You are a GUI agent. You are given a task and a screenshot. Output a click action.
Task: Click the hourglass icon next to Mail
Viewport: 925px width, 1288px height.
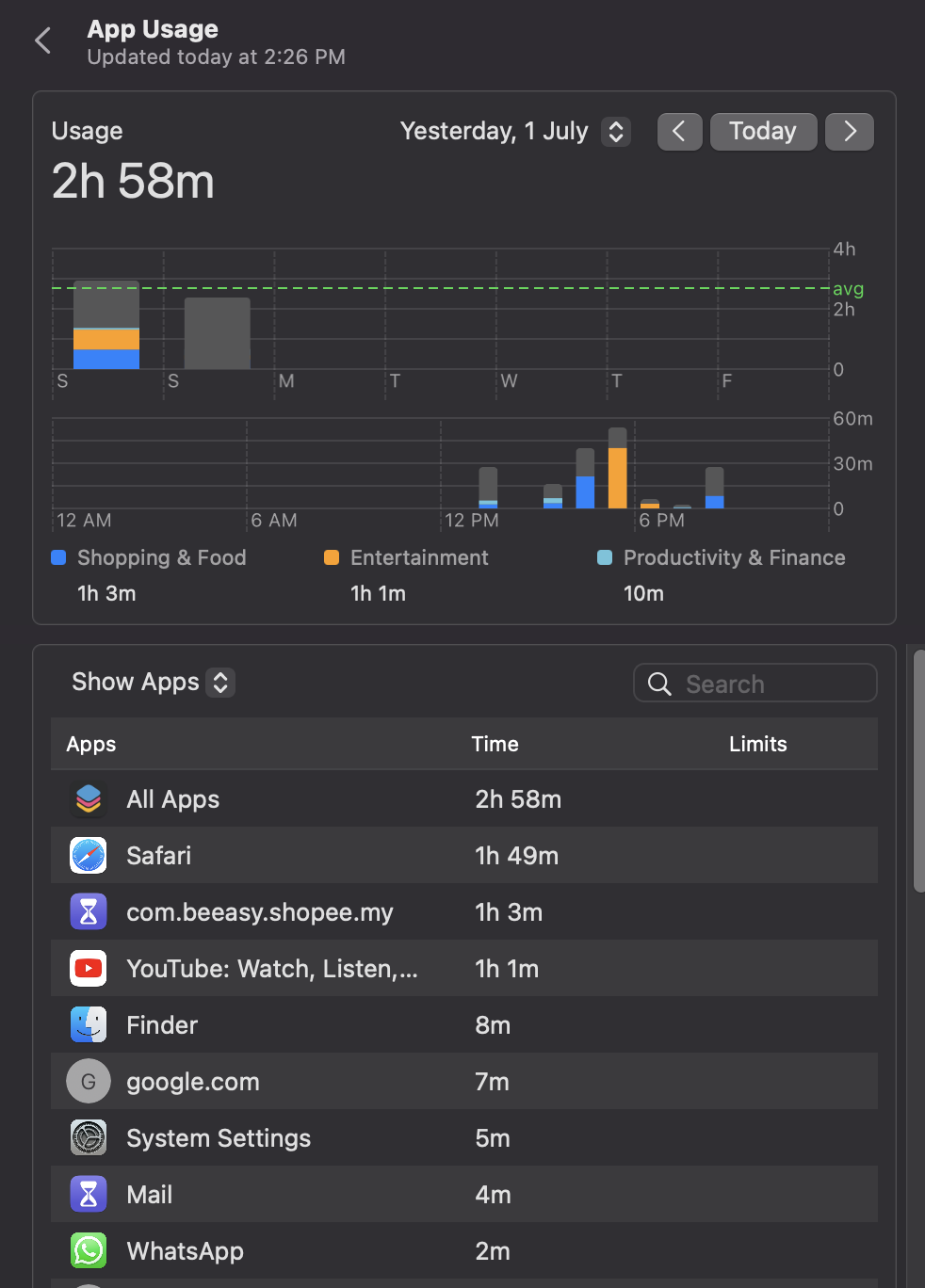point(89,1195)
